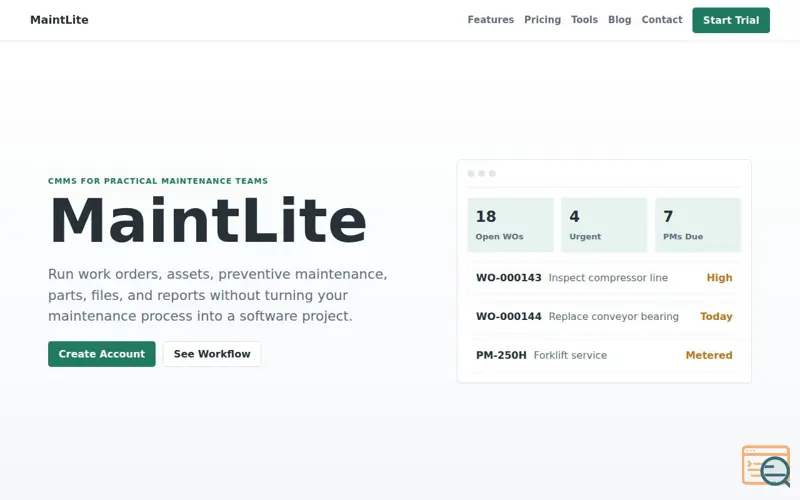Select the 4 Urgent stat card
800x500 pixels.
tap(604, 225)
